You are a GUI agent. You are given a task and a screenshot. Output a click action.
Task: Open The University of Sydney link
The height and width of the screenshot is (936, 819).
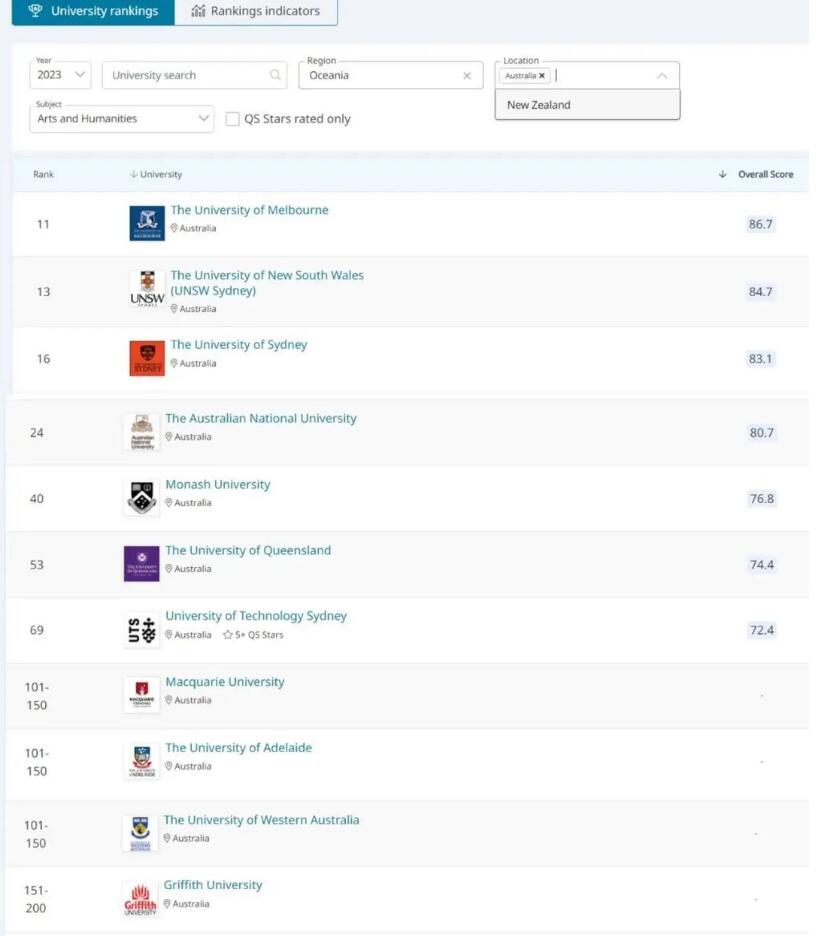click(239, 344)
